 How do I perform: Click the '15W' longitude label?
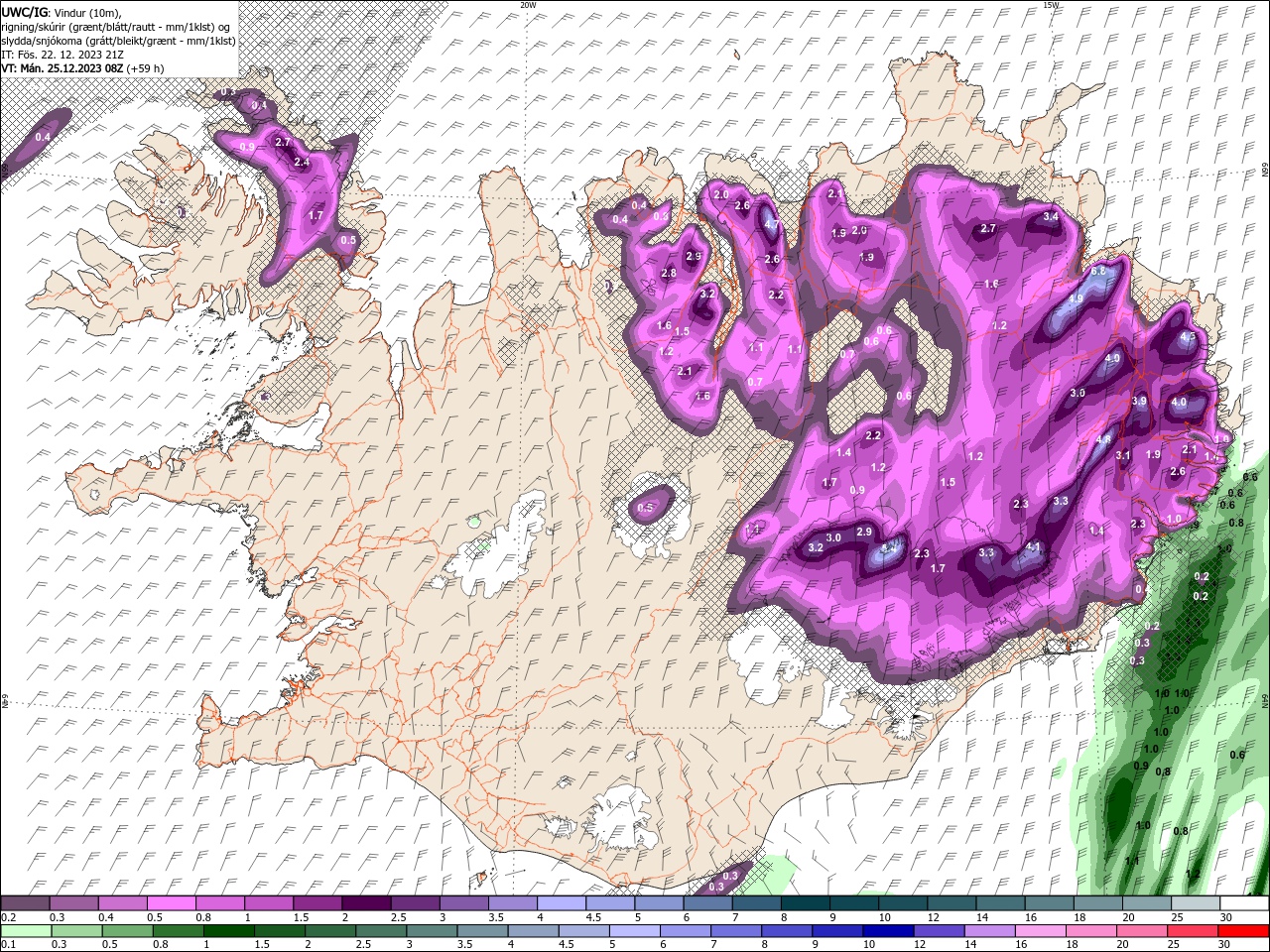[1051, 5]
